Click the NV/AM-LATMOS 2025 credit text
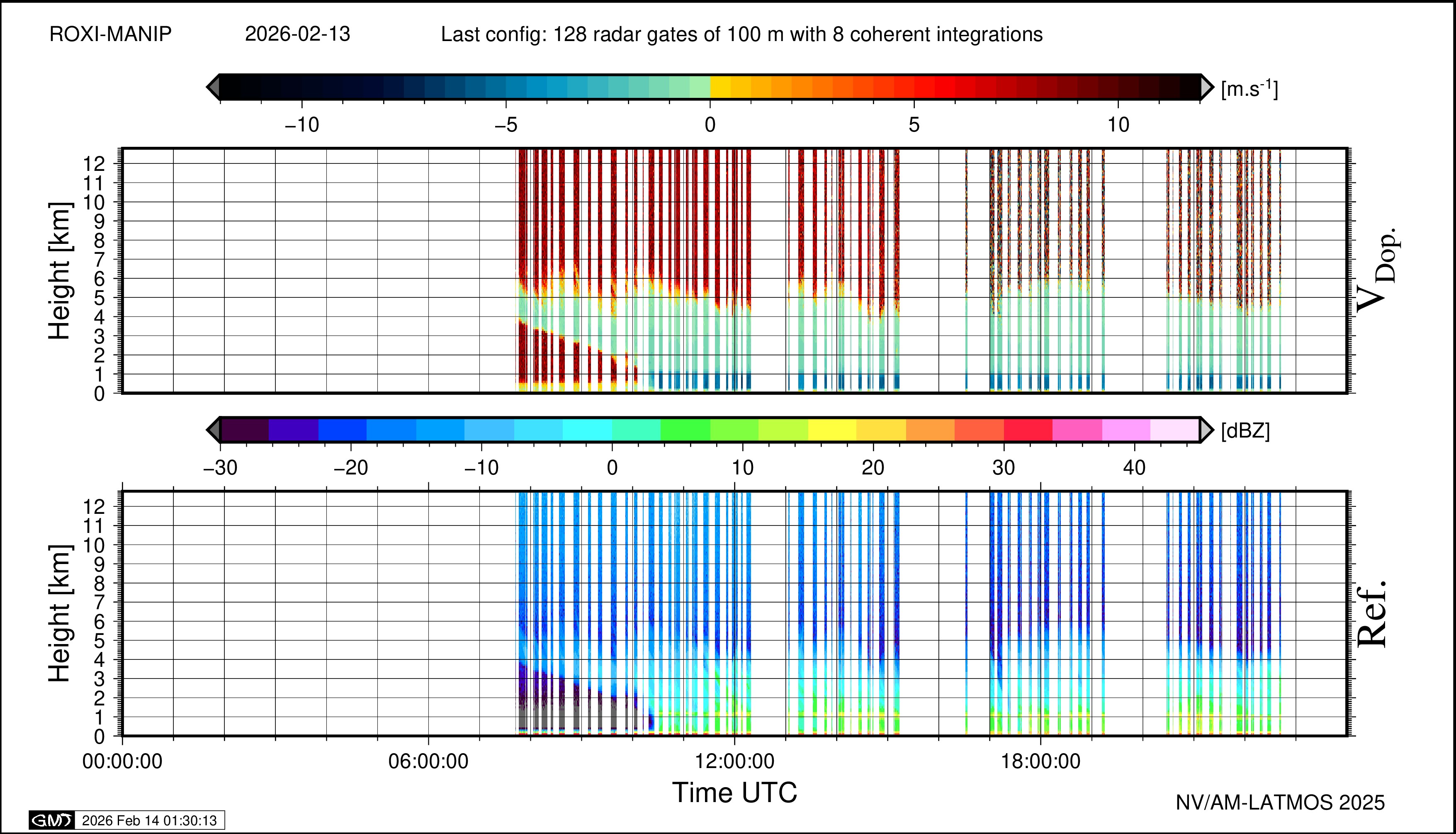The height and width of the screenshot is (834, 1456). 1280,802
